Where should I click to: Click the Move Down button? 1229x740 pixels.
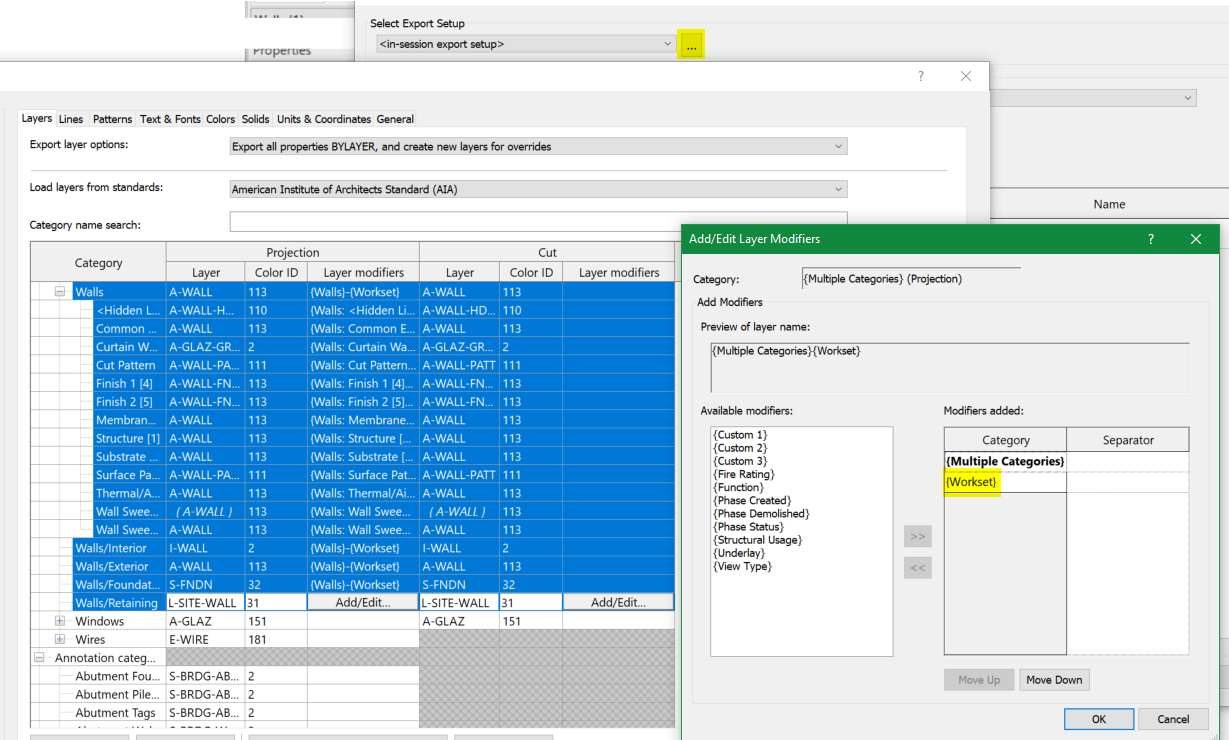pos(1054,680)
